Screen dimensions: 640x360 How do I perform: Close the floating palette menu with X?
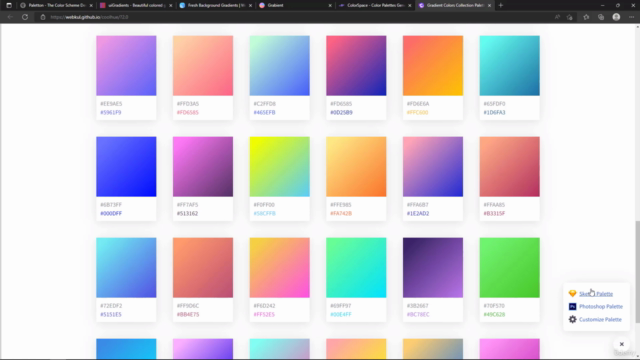pos(622,344)
